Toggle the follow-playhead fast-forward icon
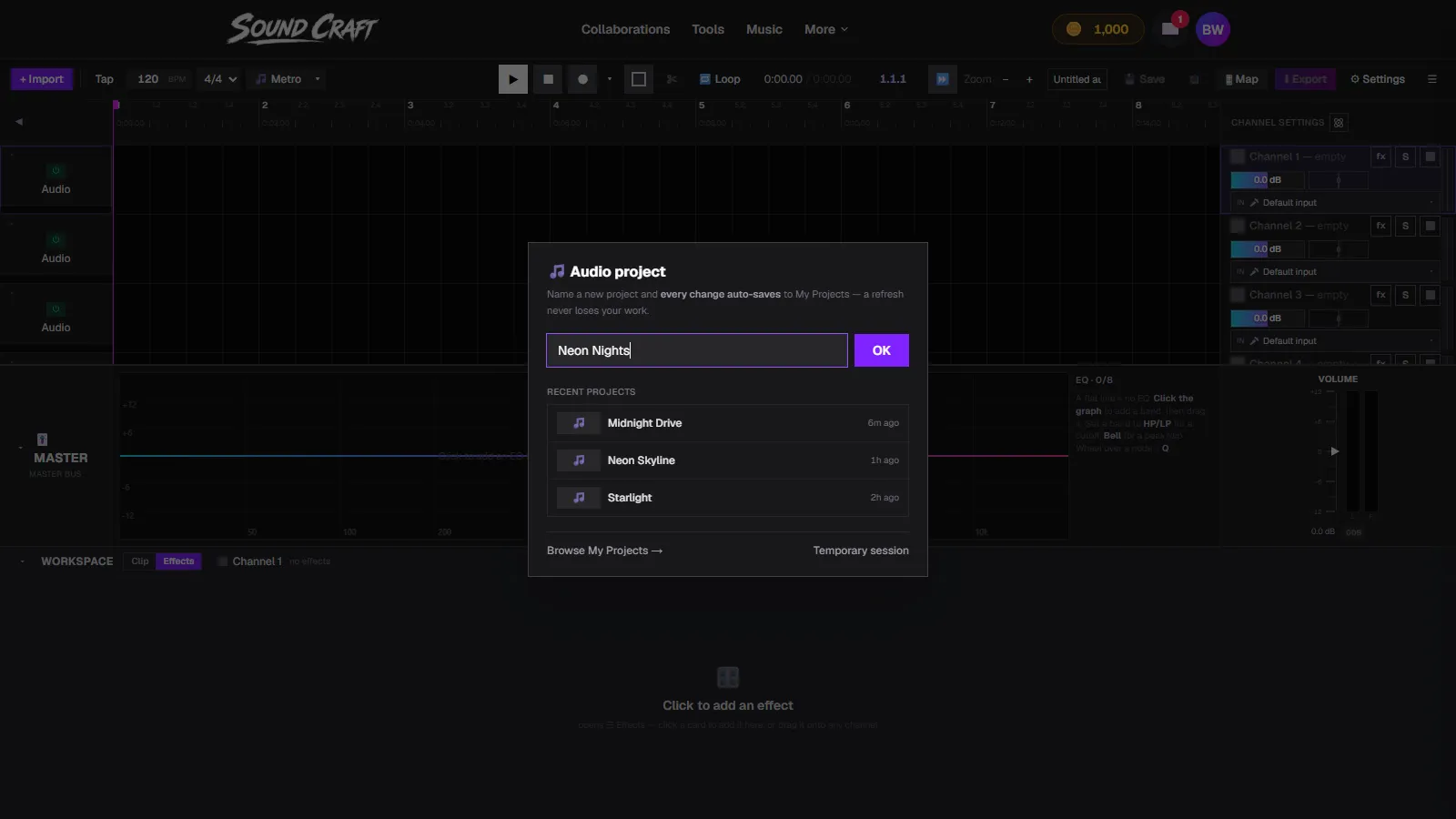The width and height of the screenshot is (1456, 819). click(942, 79)
